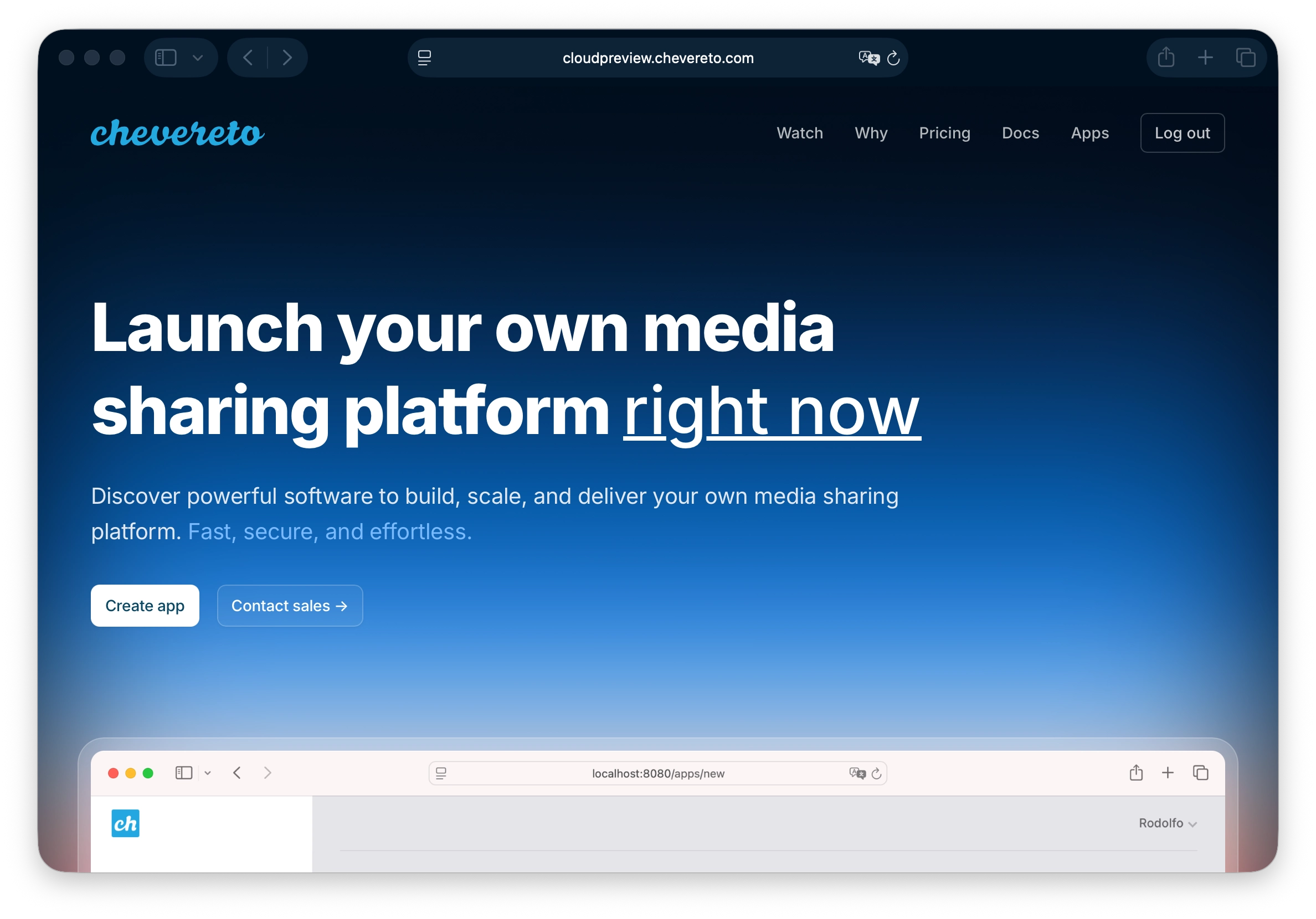Go to the Pricing page
This screenshot has height=919, width=1316.
944,133
